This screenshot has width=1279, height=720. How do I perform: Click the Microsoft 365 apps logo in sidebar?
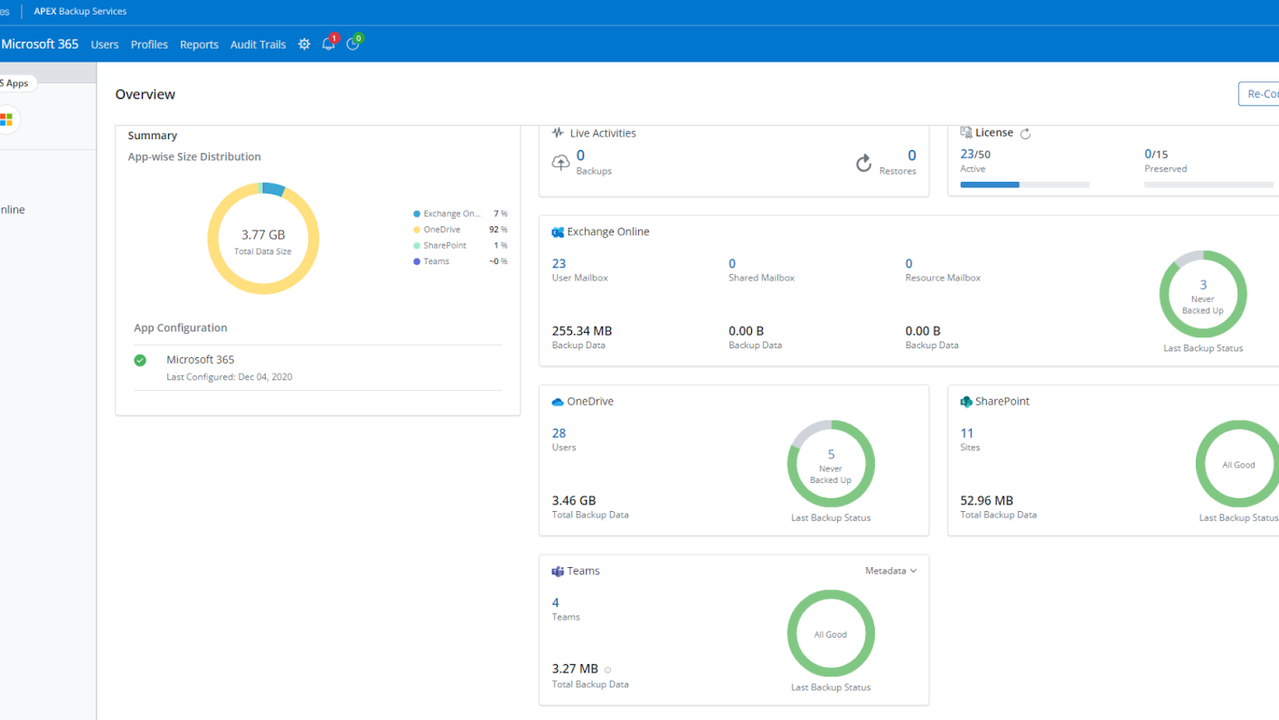pyautogui.click(x=7, y=120)
